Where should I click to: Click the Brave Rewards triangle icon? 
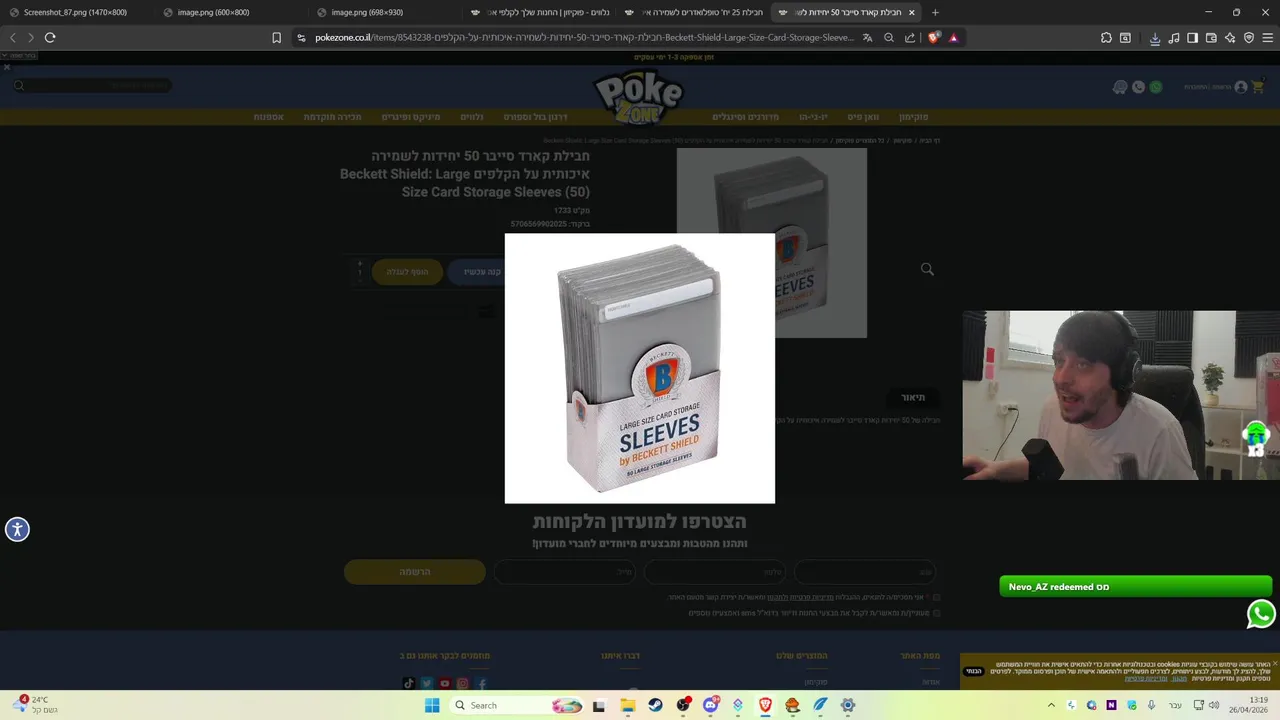(953, 38)
